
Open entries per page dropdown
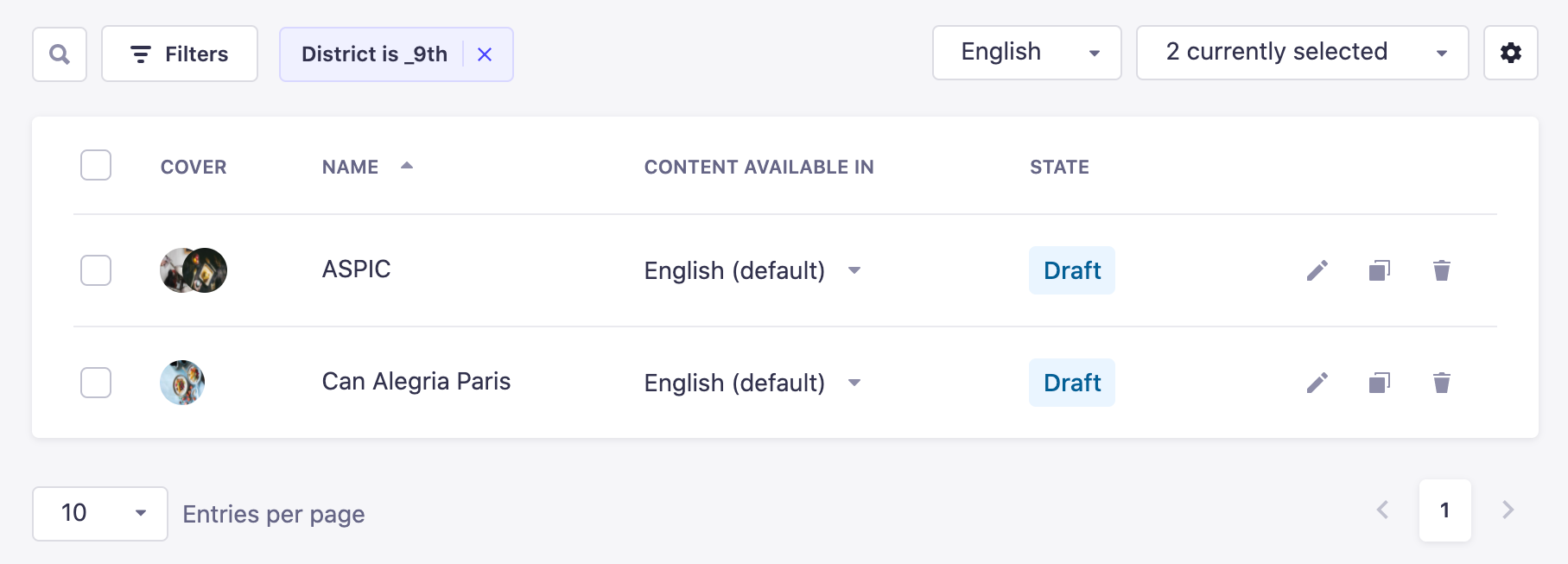[99, 513]
